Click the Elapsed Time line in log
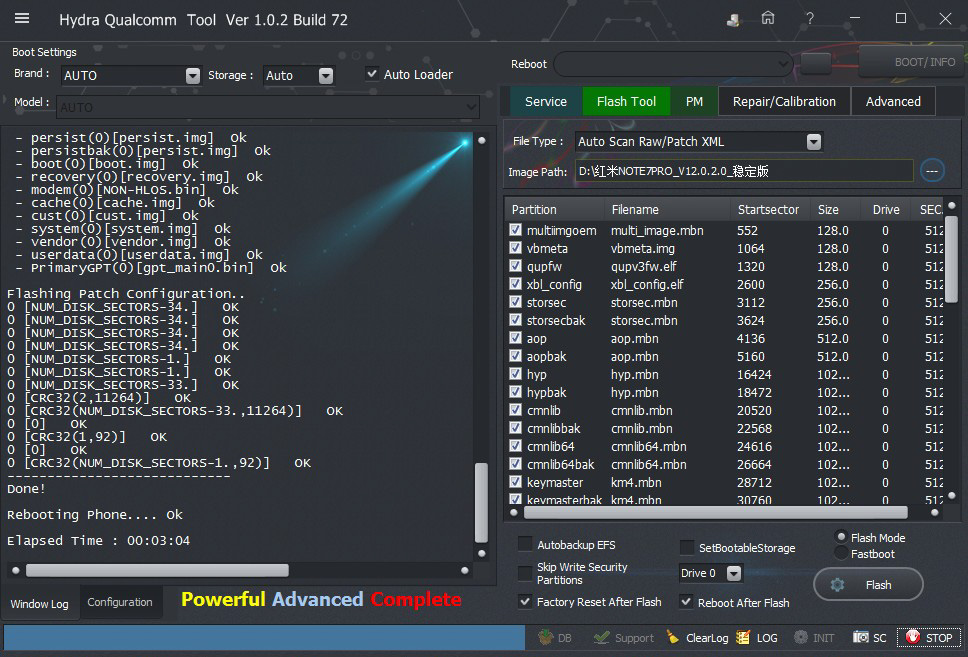968x657 pixels. [x=98, y=540]
